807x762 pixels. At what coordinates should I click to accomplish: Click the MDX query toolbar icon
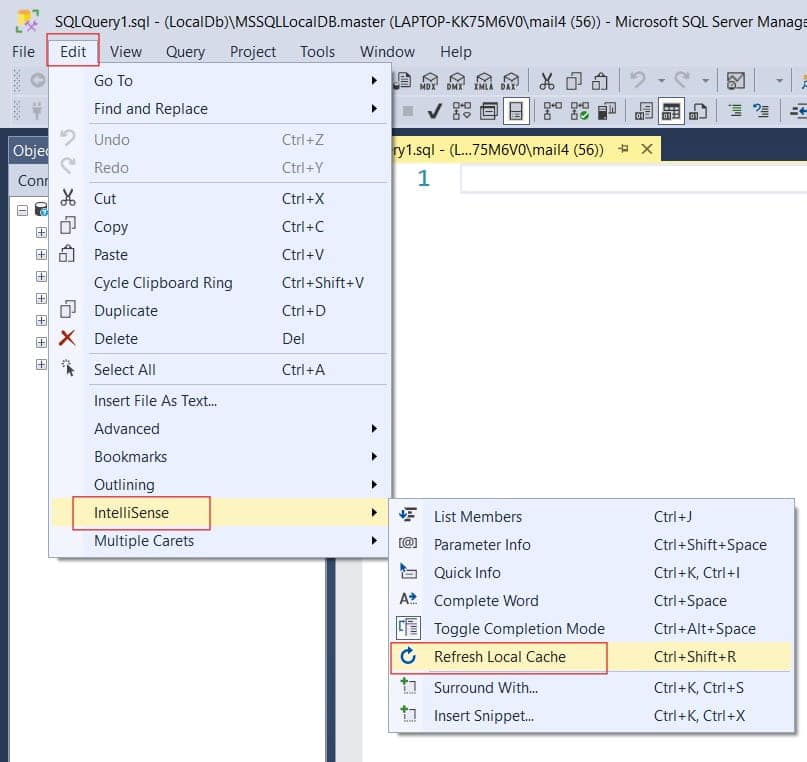[428, 81]
